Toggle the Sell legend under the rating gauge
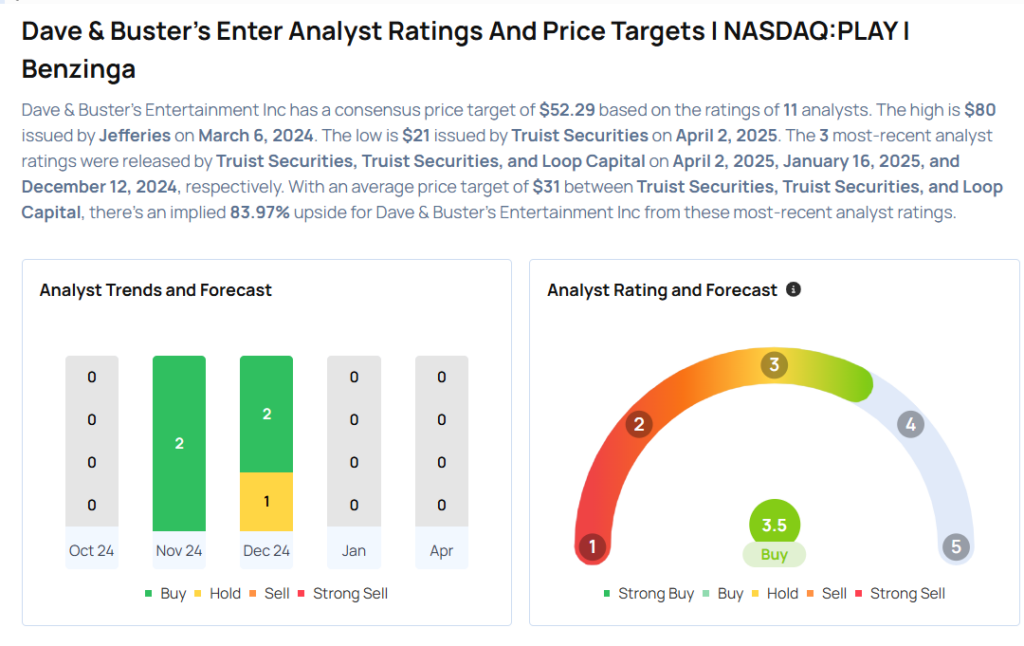 pos(827,593)
